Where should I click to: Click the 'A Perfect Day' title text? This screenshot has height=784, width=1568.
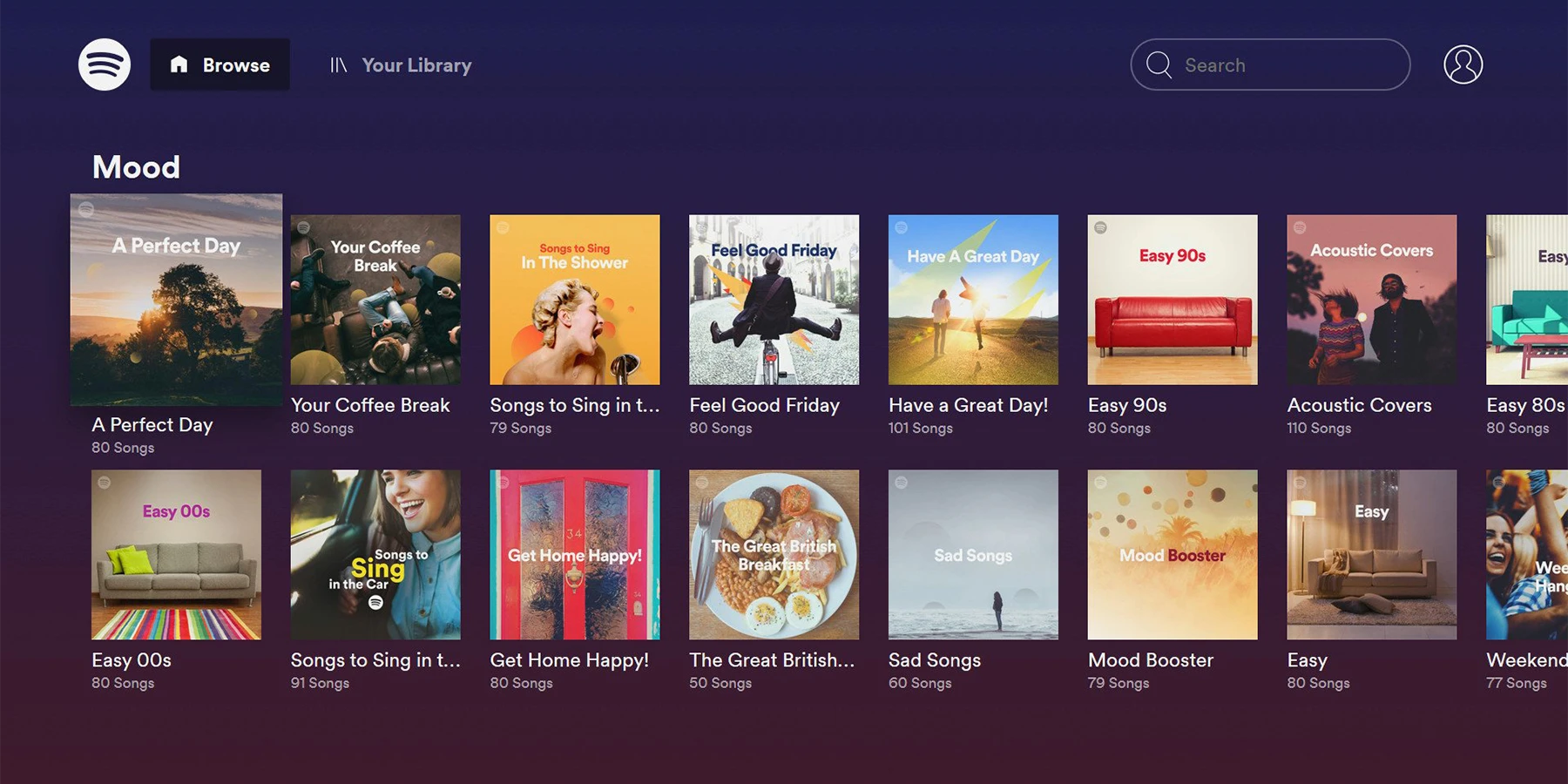point(152,425)
